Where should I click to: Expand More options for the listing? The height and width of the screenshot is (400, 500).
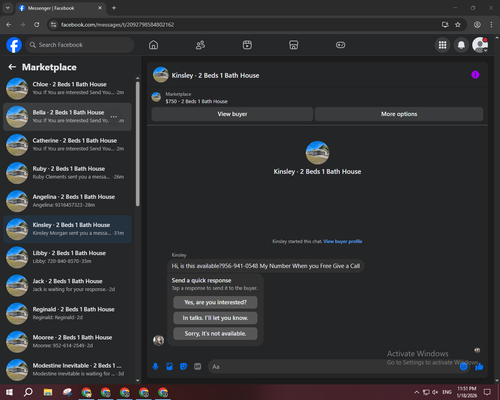pos(399,114)
